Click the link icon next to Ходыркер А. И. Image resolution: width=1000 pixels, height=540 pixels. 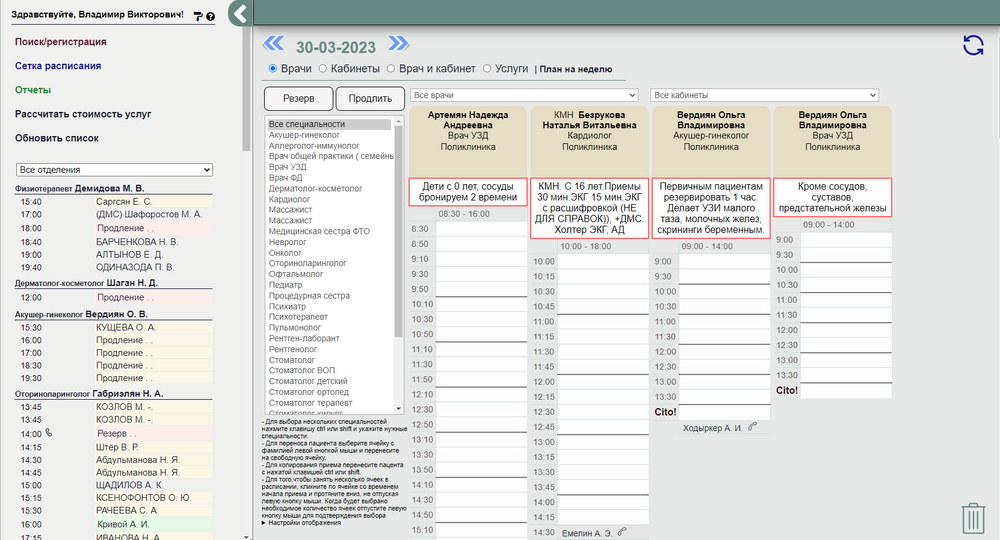753,427
